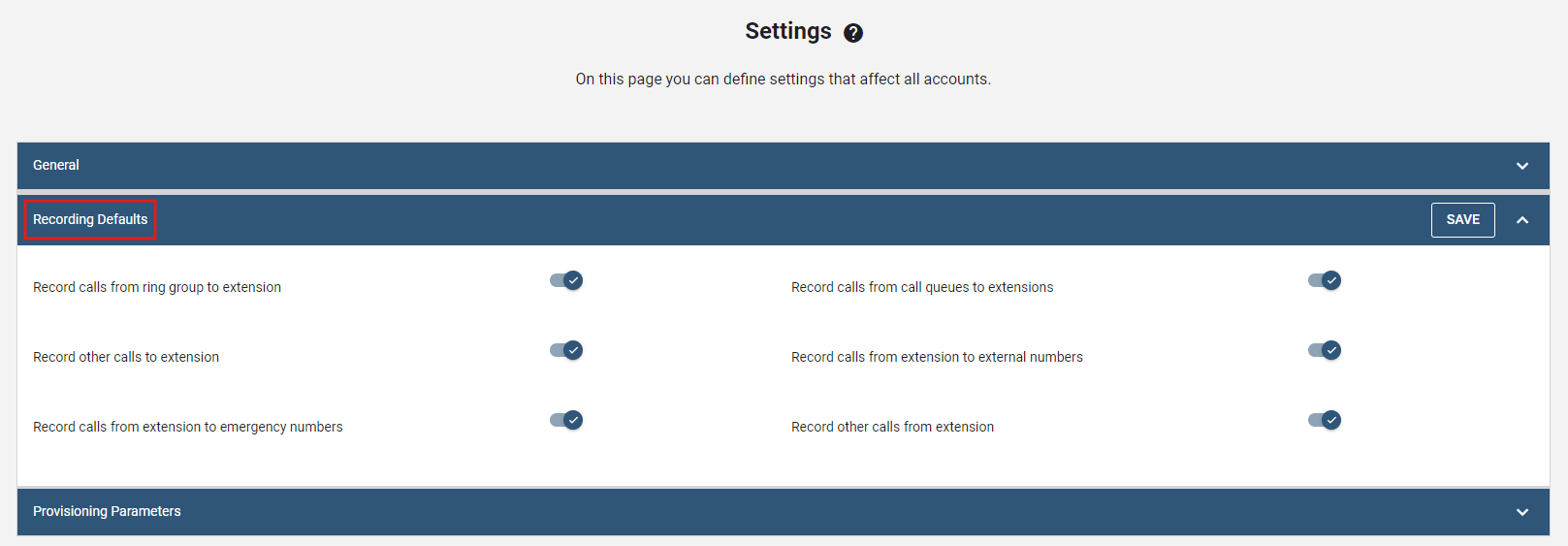
Task: Switch off recording to emergency numbers
Action: [566, 420]
